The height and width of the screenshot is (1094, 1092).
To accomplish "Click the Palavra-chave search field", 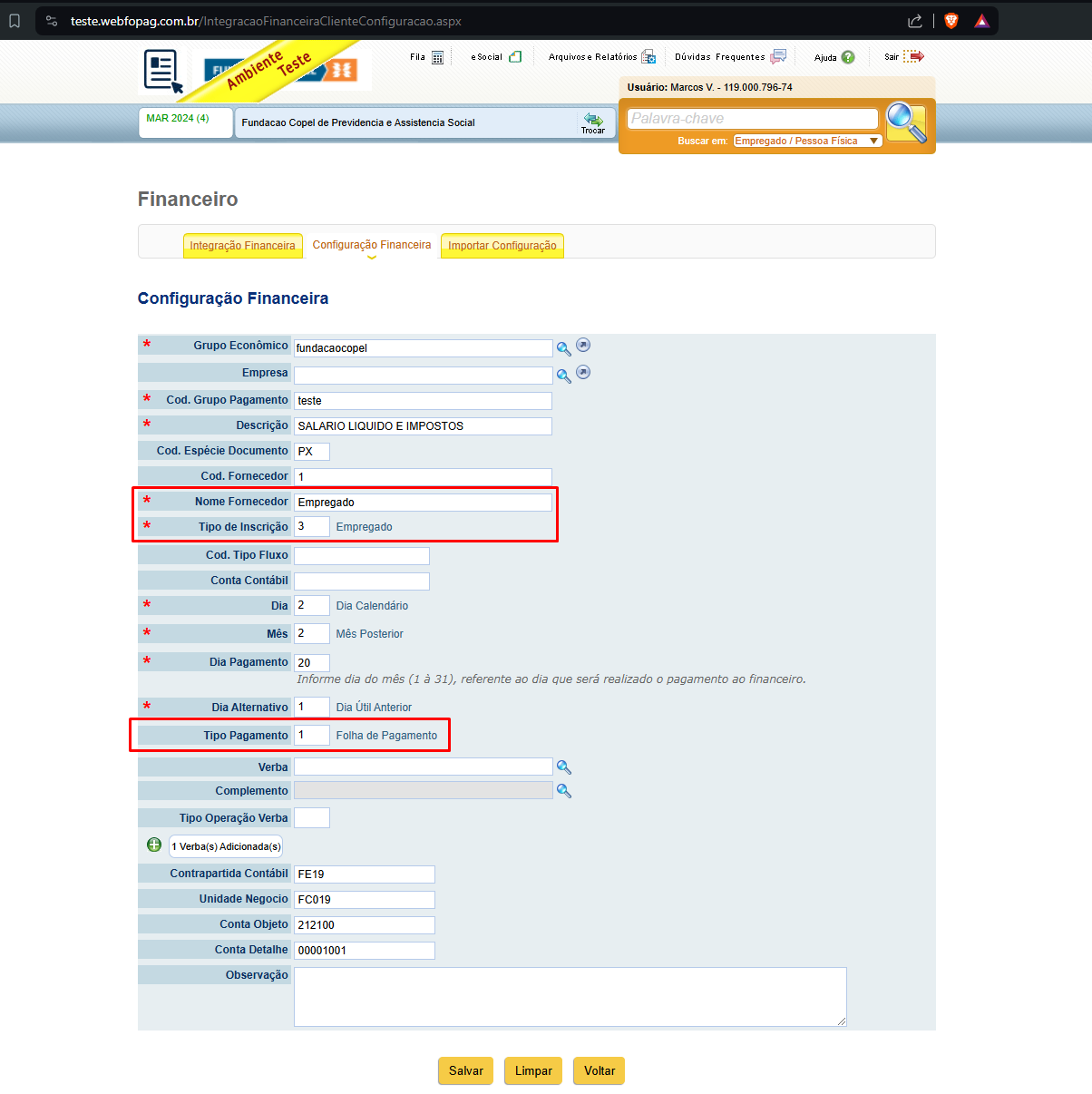I will pos(753,119).
